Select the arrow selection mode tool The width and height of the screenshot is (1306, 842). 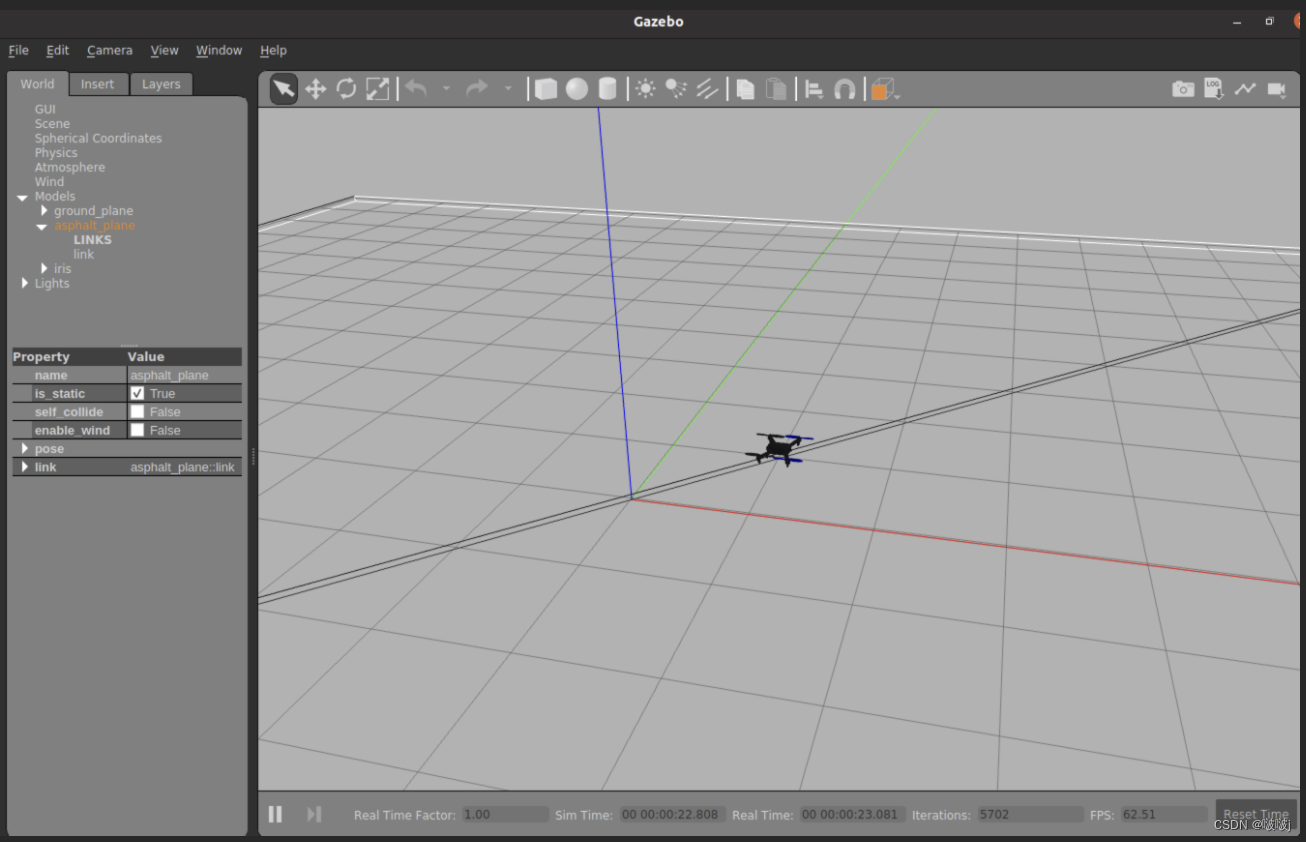pyautogui.click(x=284, y=89)
